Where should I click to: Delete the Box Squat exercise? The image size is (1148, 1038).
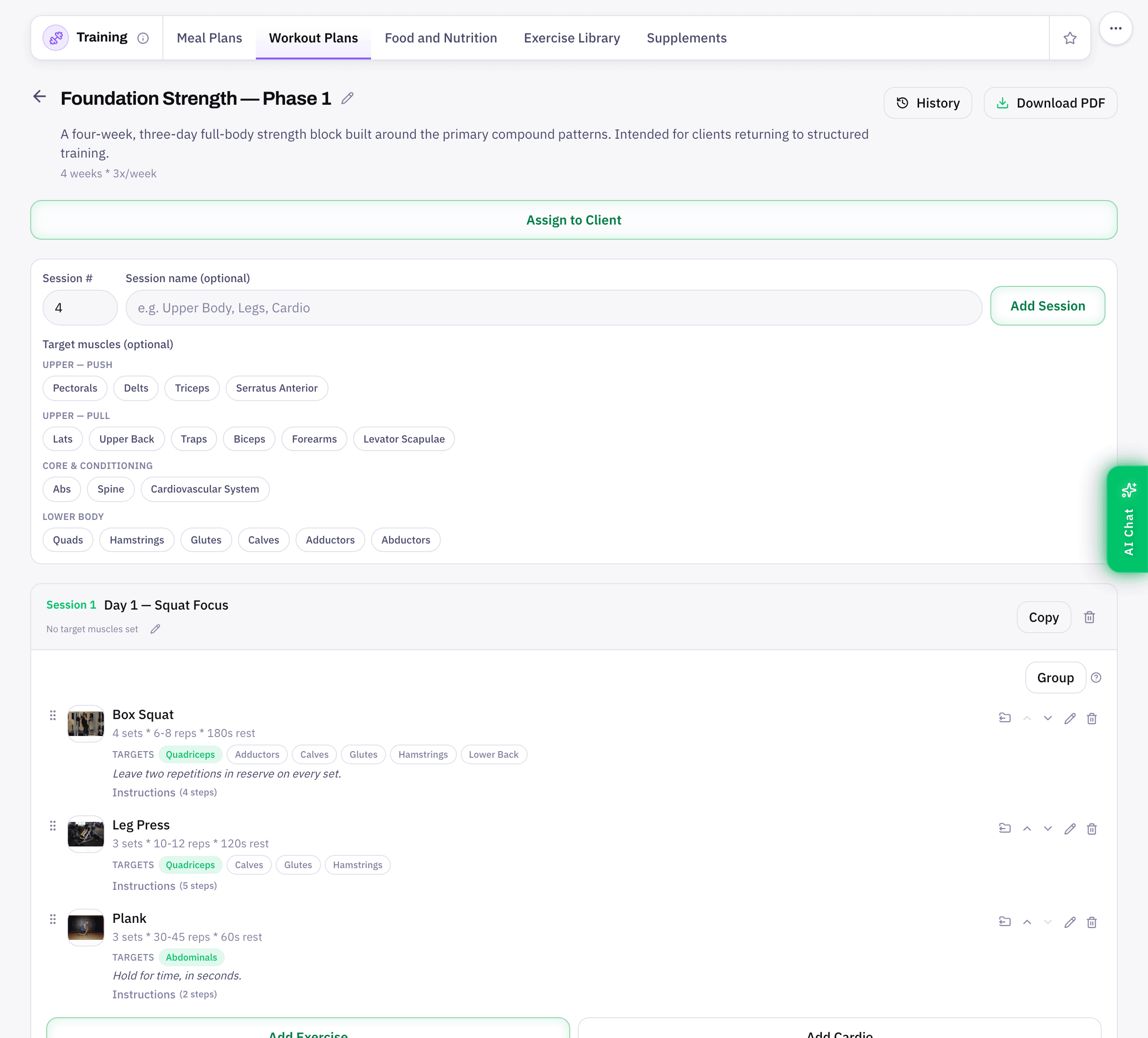(1091, 719)
